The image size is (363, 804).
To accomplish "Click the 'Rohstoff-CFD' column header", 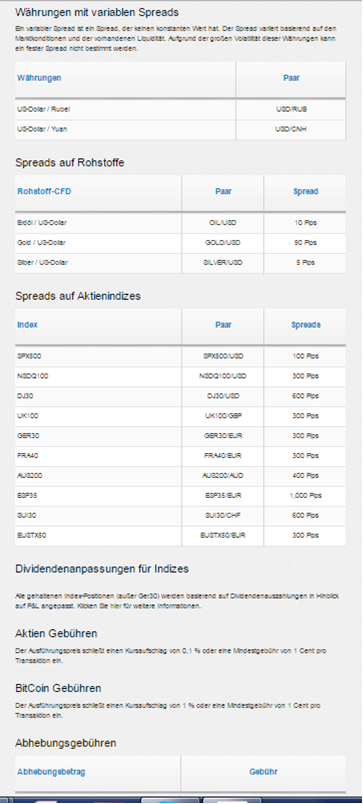I will [x=44, y=191].
